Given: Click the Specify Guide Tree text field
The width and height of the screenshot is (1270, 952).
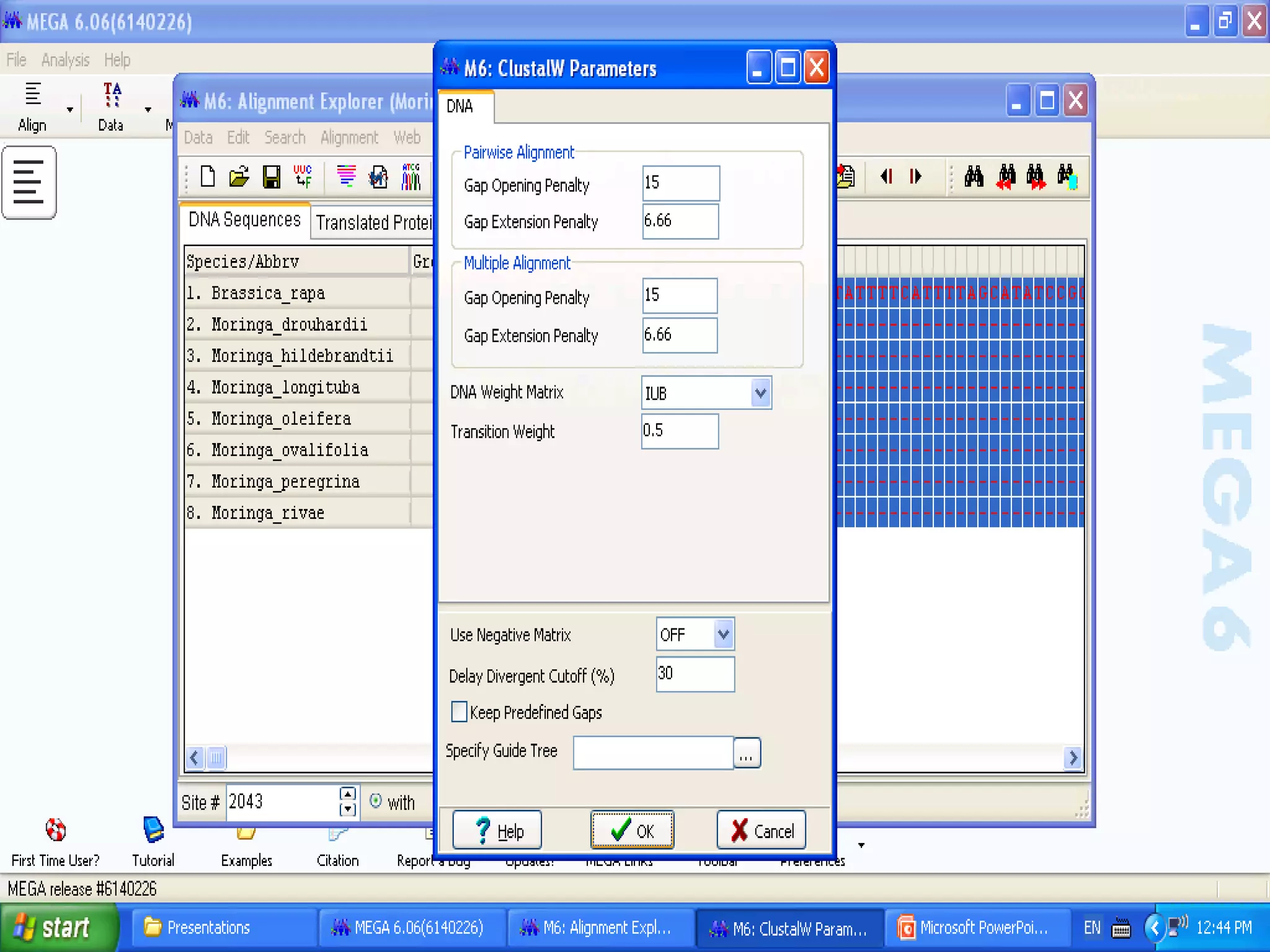Looking at the screenshot, I should (654, 753).
